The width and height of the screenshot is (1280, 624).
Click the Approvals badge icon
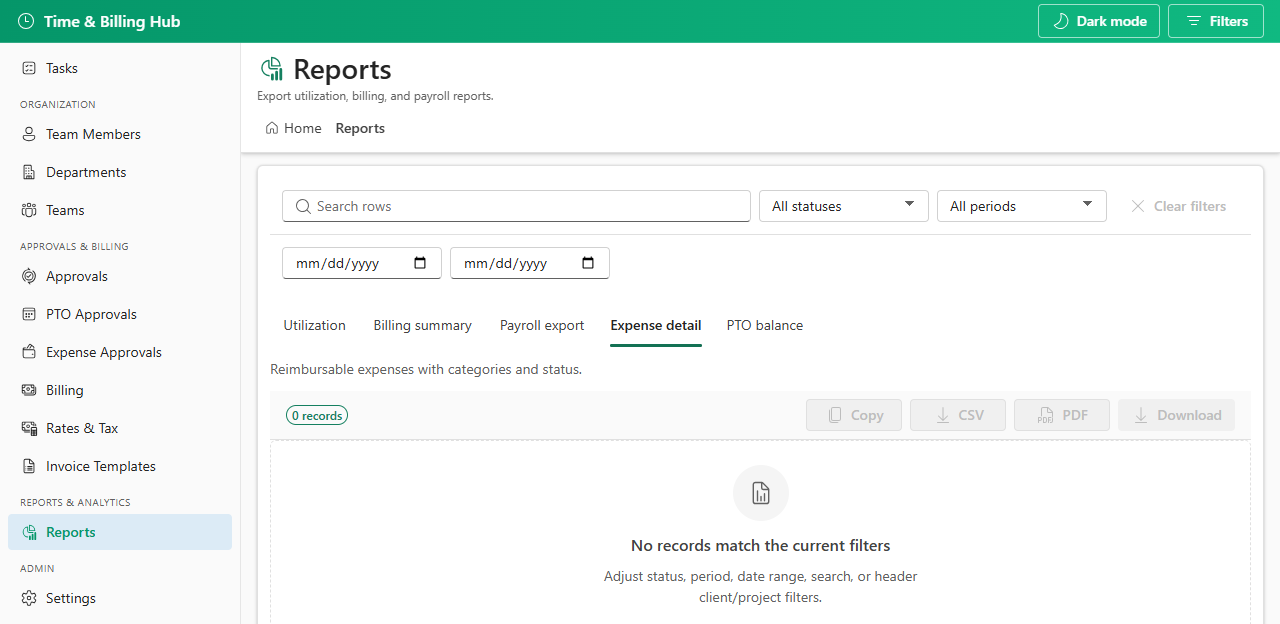point(29,276)
